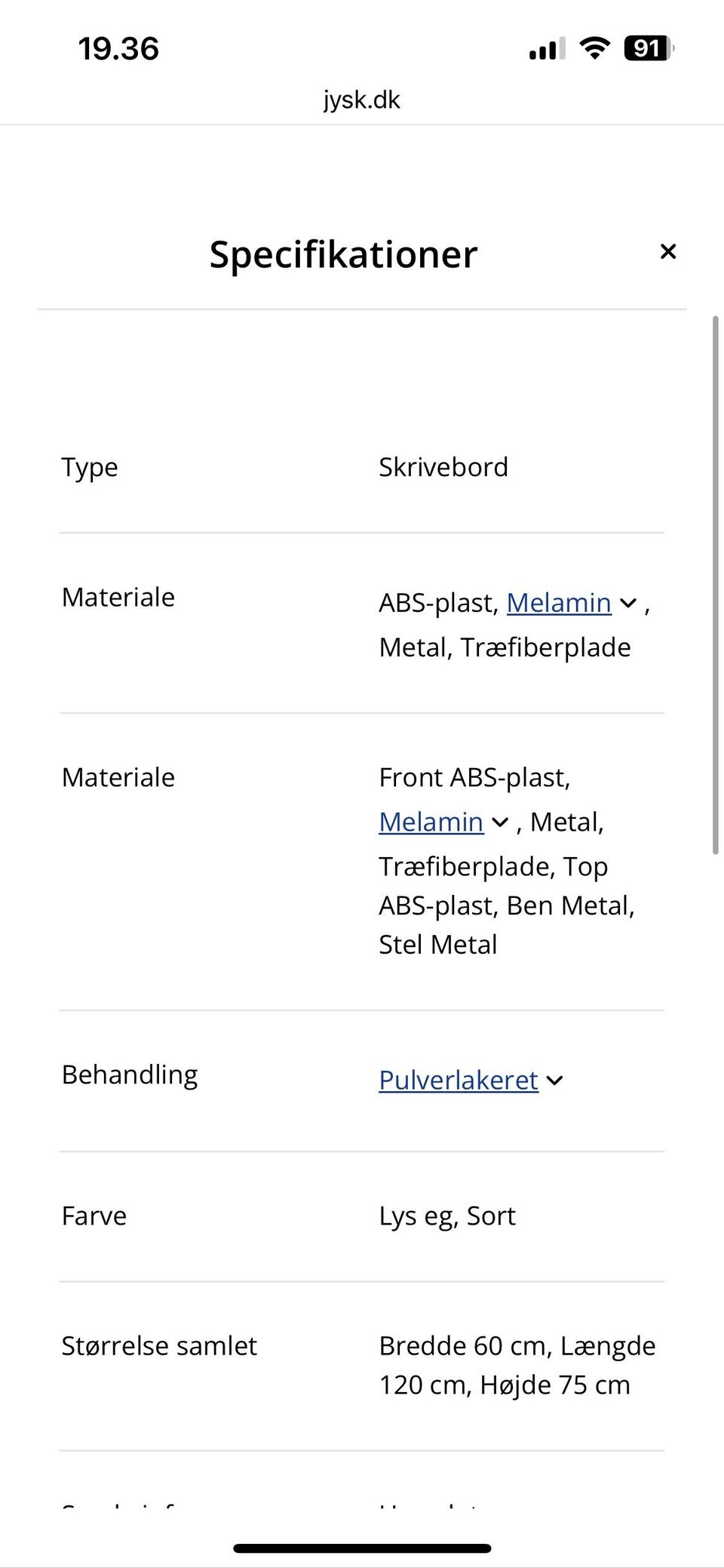This screenshot has height=1568, width=724.
Task: Tap the battery indicator icon
Action: coord(649,48)
